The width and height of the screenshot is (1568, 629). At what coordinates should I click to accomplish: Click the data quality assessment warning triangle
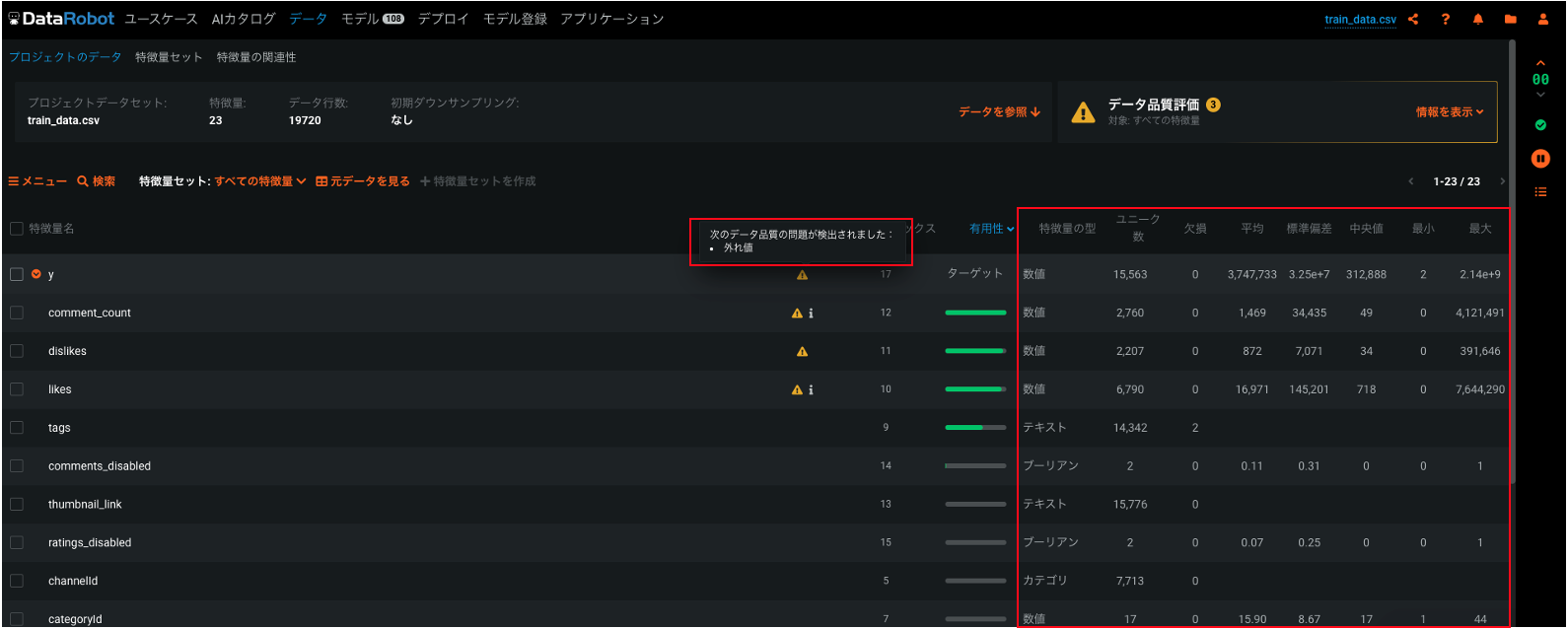tap(1083, 112)
